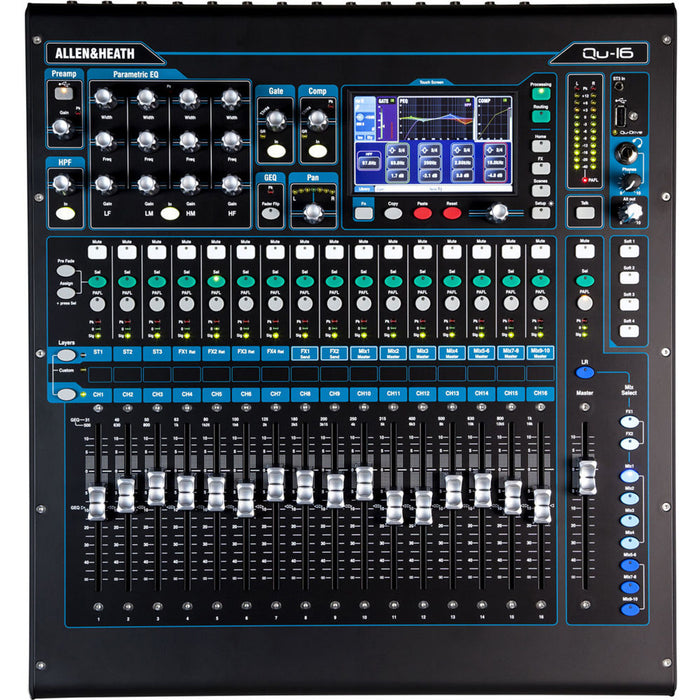Adjust the HF Width knob
This screenshot has width=700, height=700.
point(231,97)
